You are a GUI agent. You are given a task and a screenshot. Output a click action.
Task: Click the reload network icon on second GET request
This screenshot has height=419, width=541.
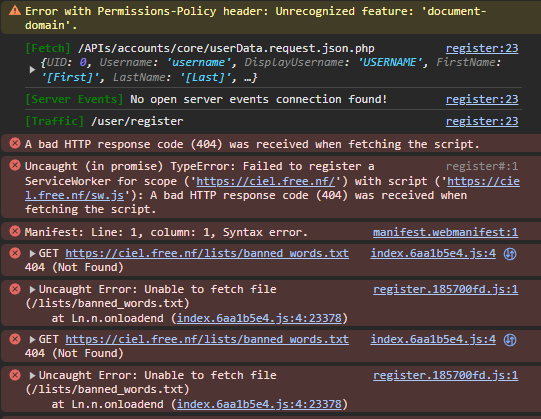tap(510, 340)
